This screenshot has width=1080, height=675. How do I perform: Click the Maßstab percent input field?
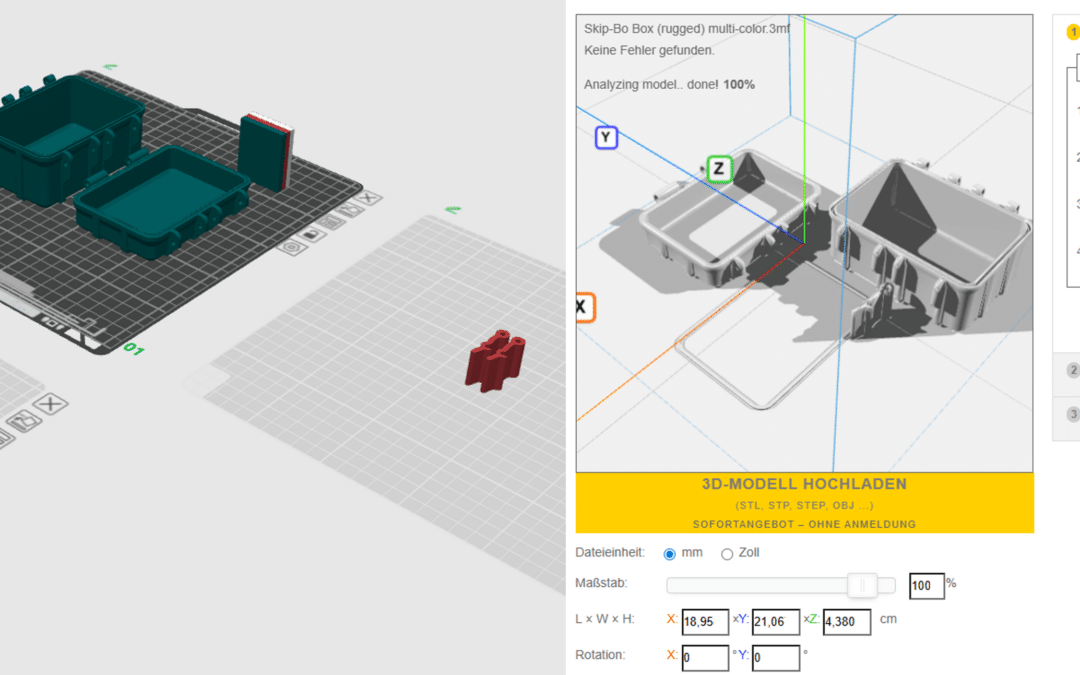(926, 585)
